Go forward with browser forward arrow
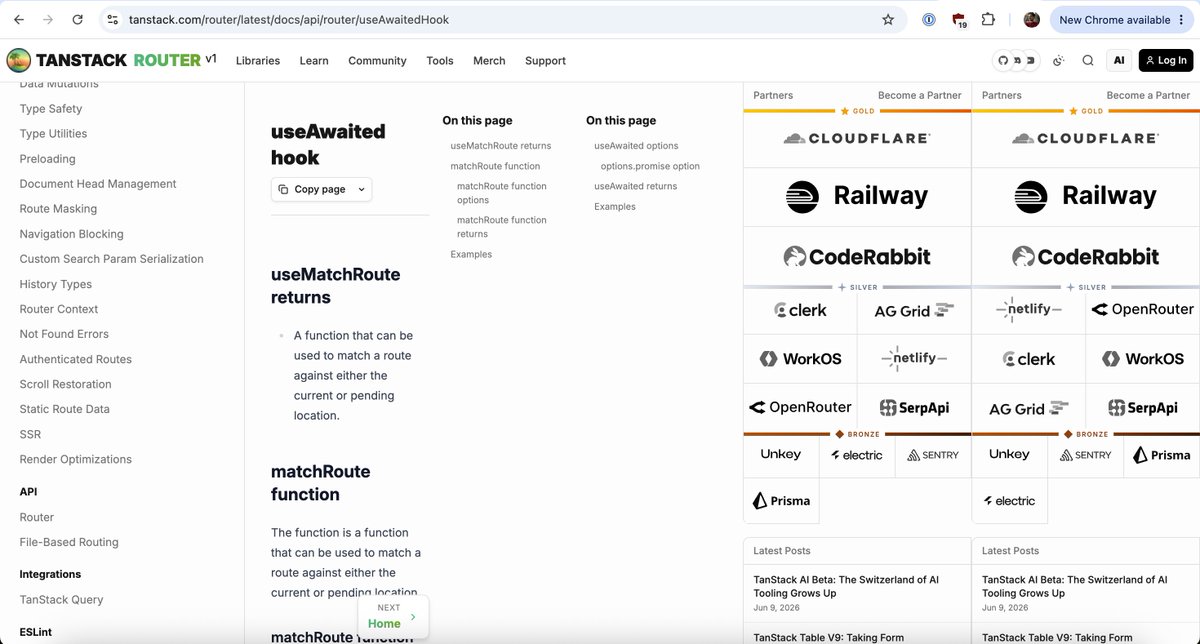Image resolution: width=1200 pixels, height=644 pixels. (48, 19)
